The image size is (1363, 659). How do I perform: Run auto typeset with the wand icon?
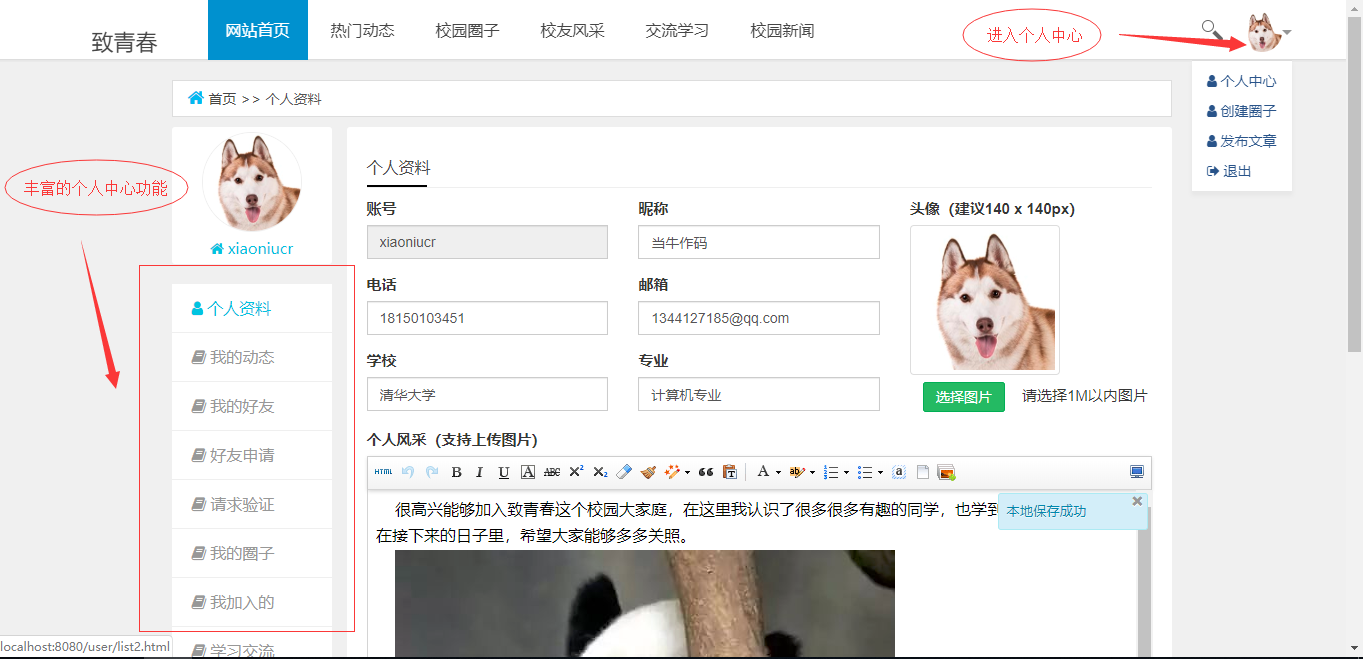coord(672,472)
